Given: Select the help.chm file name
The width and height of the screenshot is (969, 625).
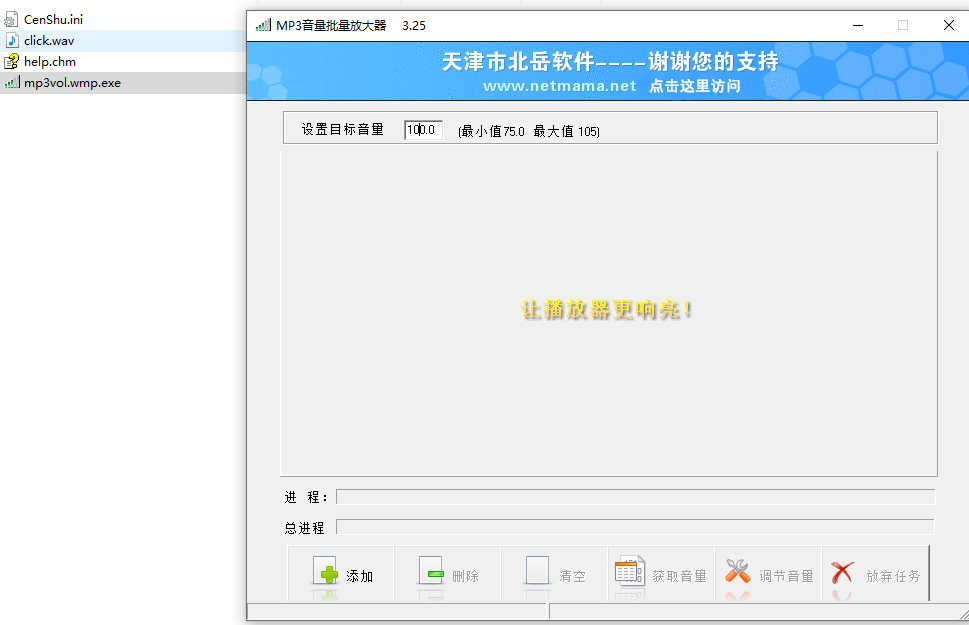Looking at the screenshot, I should pyautogui.click(x=49, y=62).
